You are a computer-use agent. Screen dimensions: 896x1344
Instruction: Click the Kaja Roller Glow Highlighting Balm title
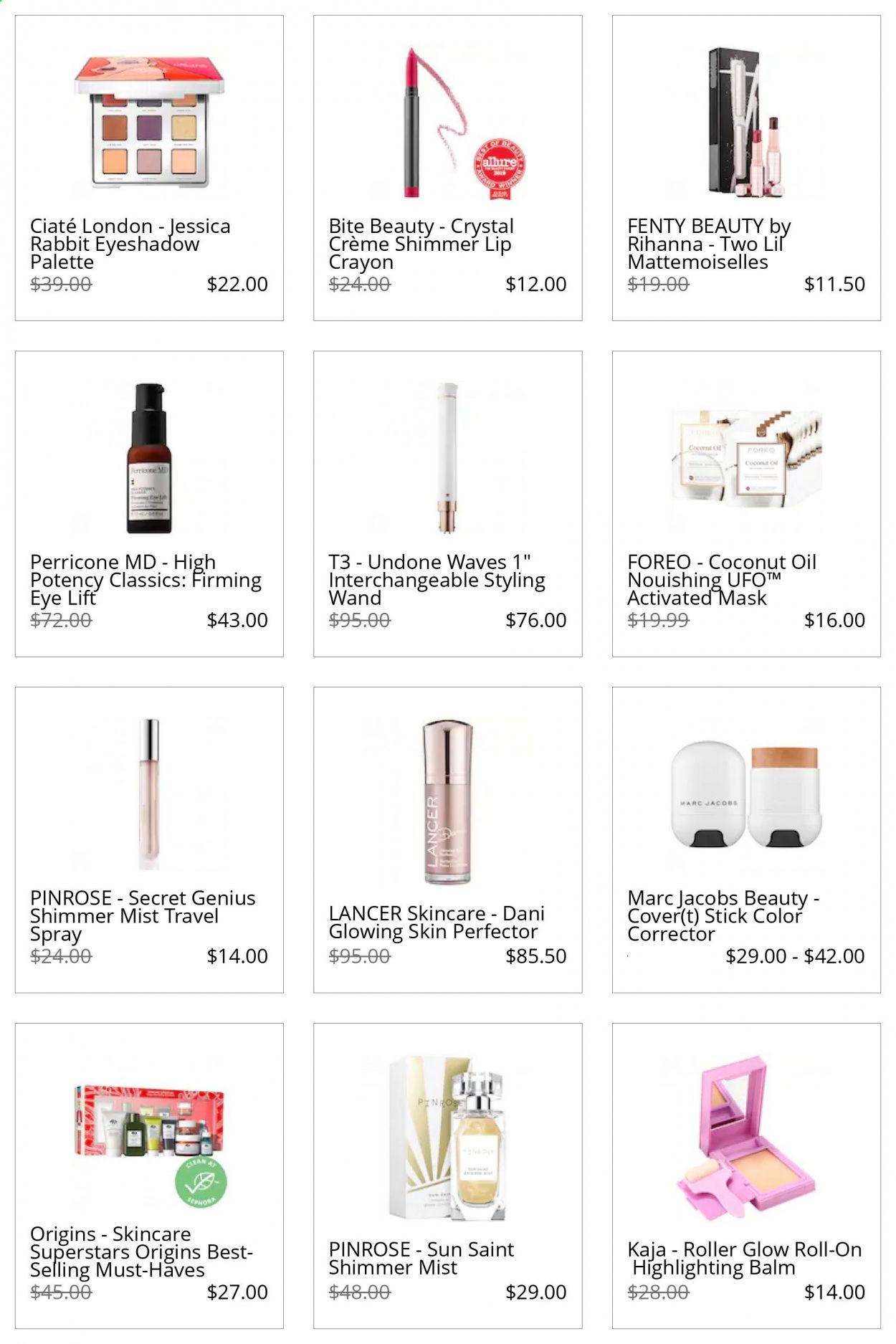pyautogui.click(x=745, y=1259)
